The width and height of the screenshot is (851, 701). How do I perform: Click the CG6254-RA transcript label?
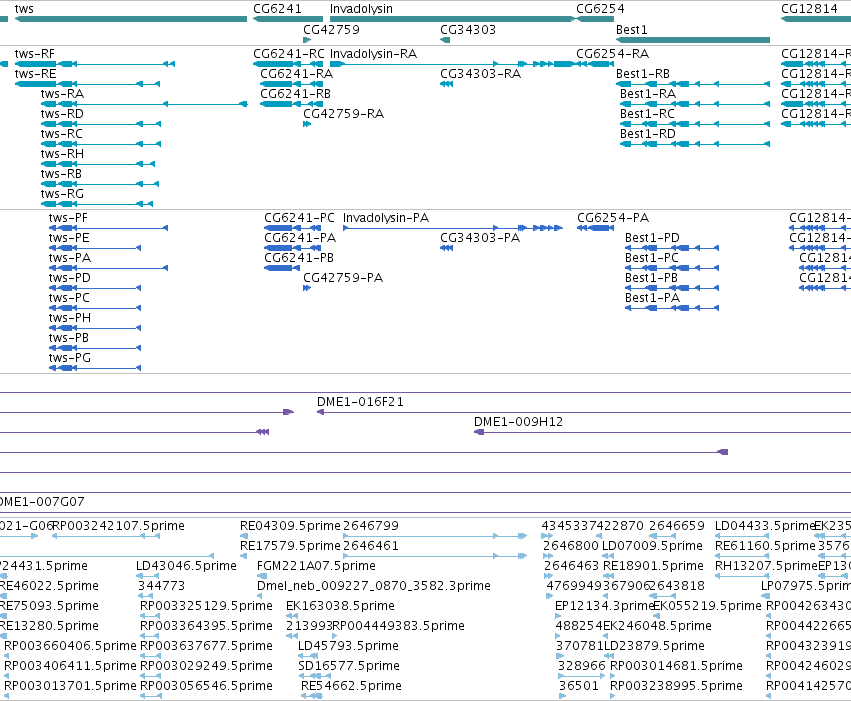[x=613, y=53]
